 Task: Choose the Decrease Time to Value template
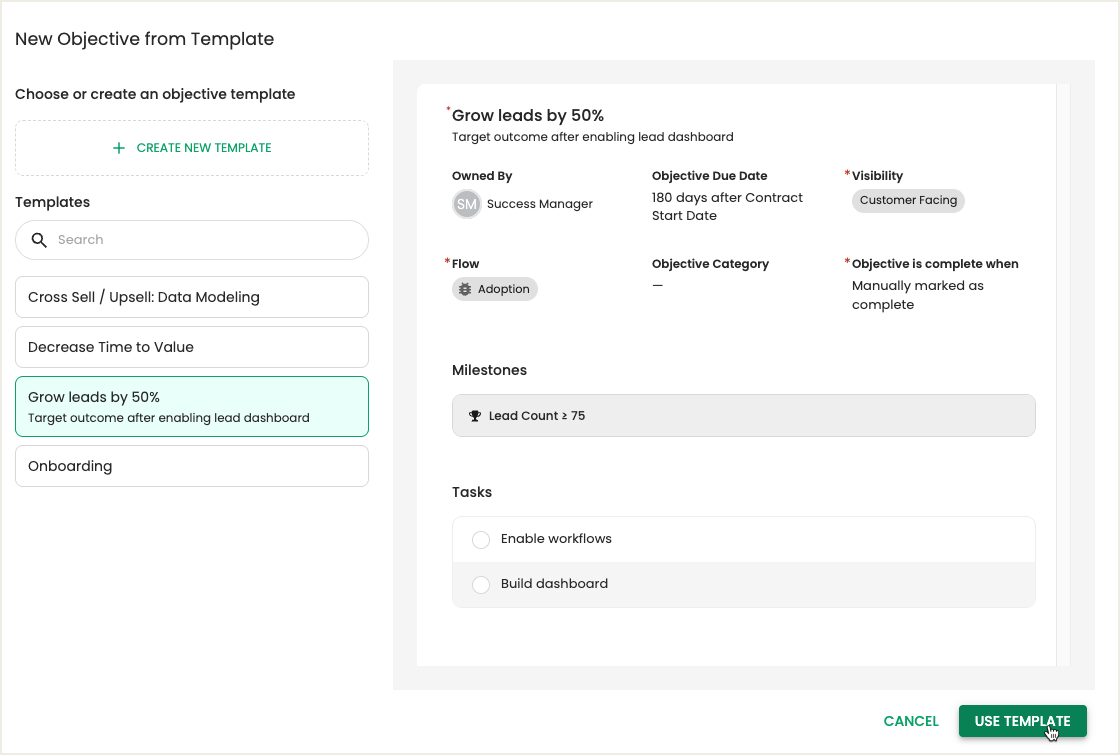[192, 347]
